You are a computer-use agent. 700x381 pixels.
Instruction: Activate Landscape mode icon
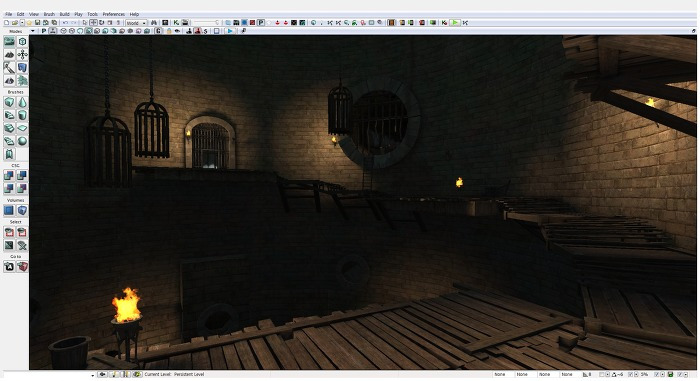coord(9,80)
